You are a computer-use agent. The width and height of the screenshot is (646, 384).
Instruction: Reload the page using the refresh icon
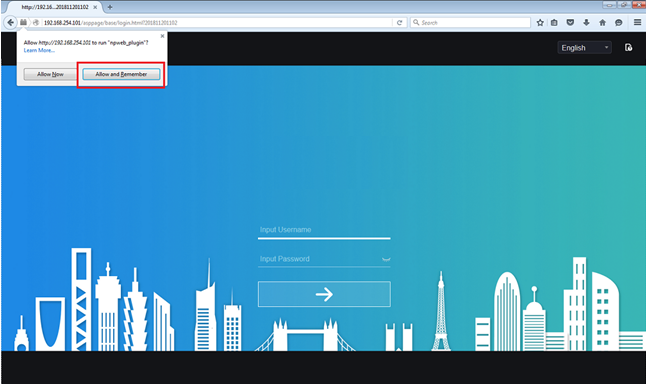pyautogui.click(x=399, y=23)
